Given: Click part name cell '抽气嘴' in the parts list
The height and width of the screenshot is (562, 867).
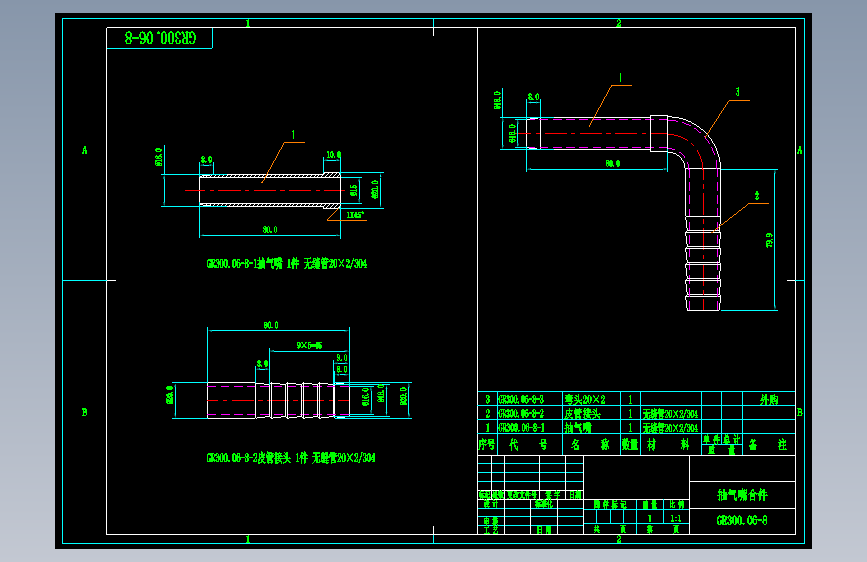Looking at the screenshot, I should click(x=578, y=428).
